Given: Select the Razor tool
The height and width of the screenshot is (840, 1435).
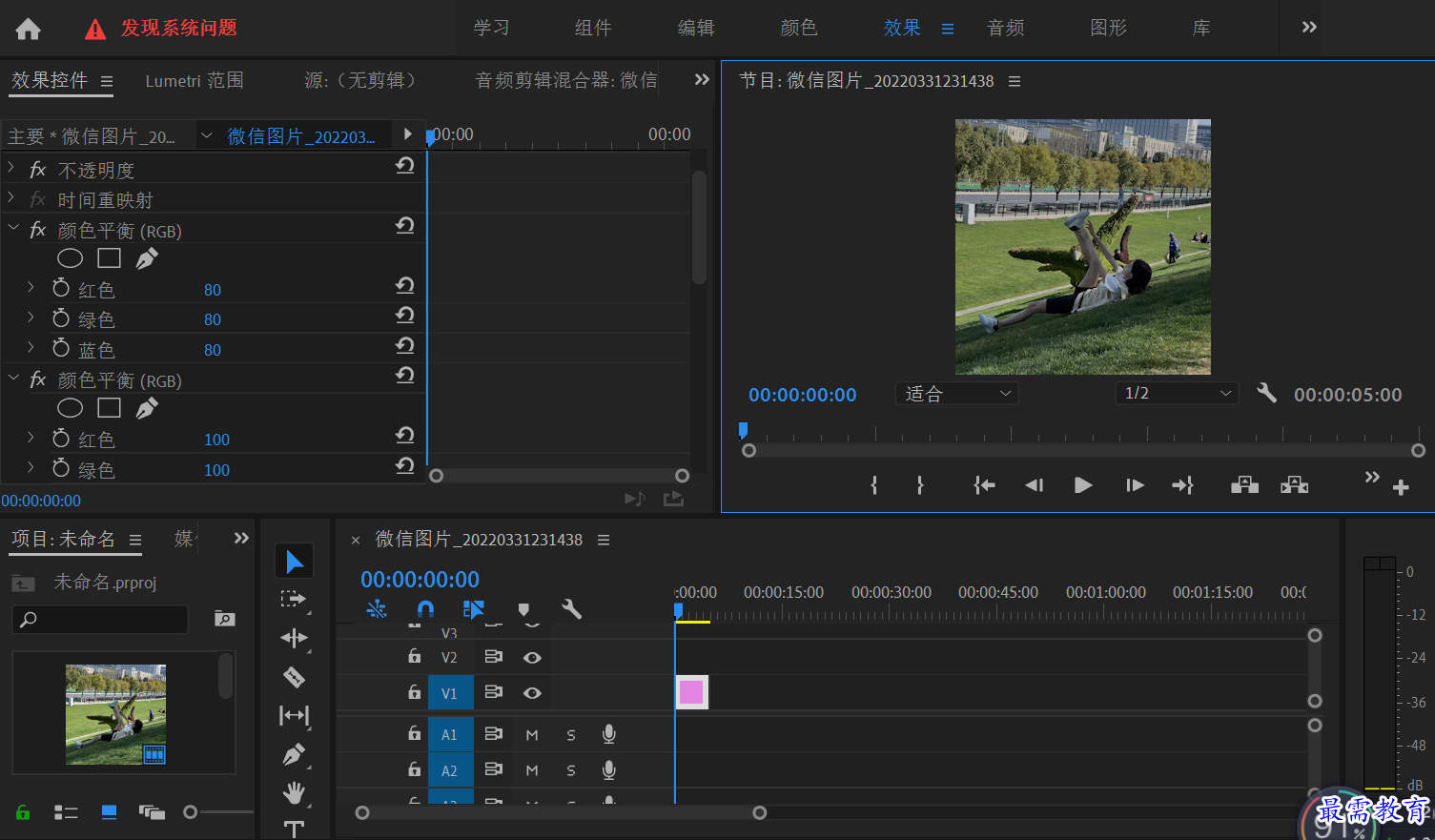Looking at the screenshot, I should pos(294,677).
